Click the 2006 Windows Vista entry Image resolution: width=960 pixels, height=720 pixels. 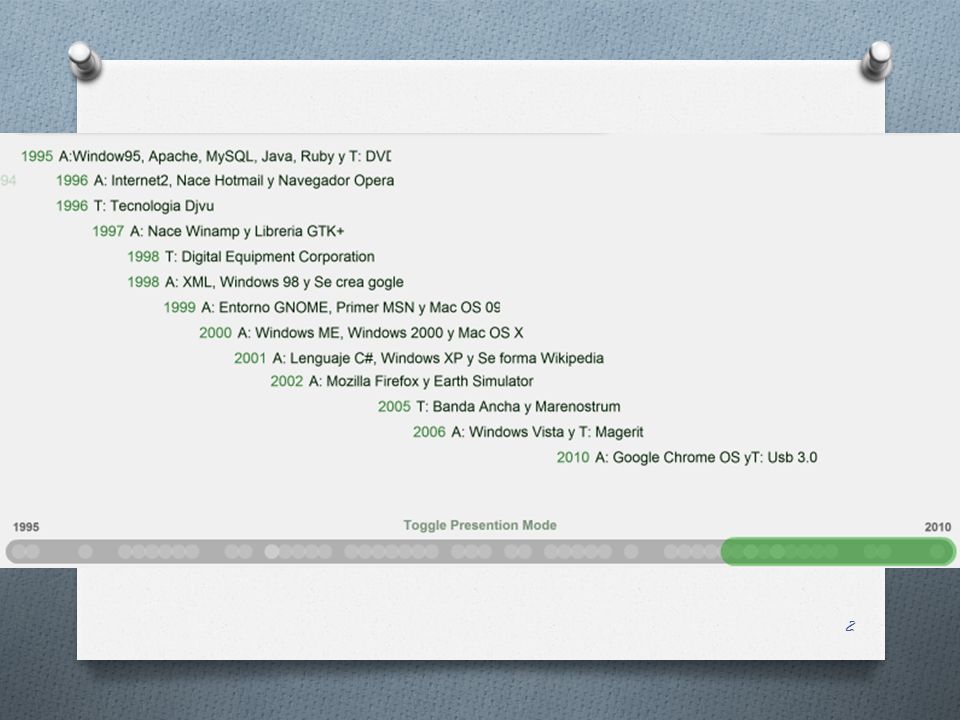(528, 432)
